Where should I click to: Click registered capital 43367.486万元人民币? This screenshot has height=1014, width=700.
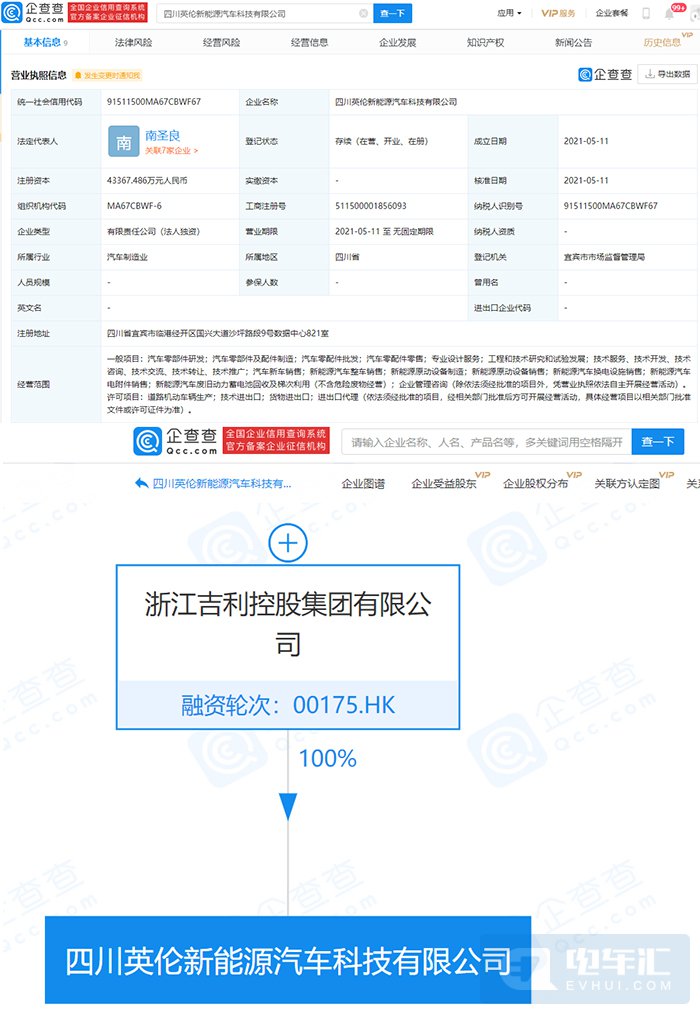click(x=147, y=180)
